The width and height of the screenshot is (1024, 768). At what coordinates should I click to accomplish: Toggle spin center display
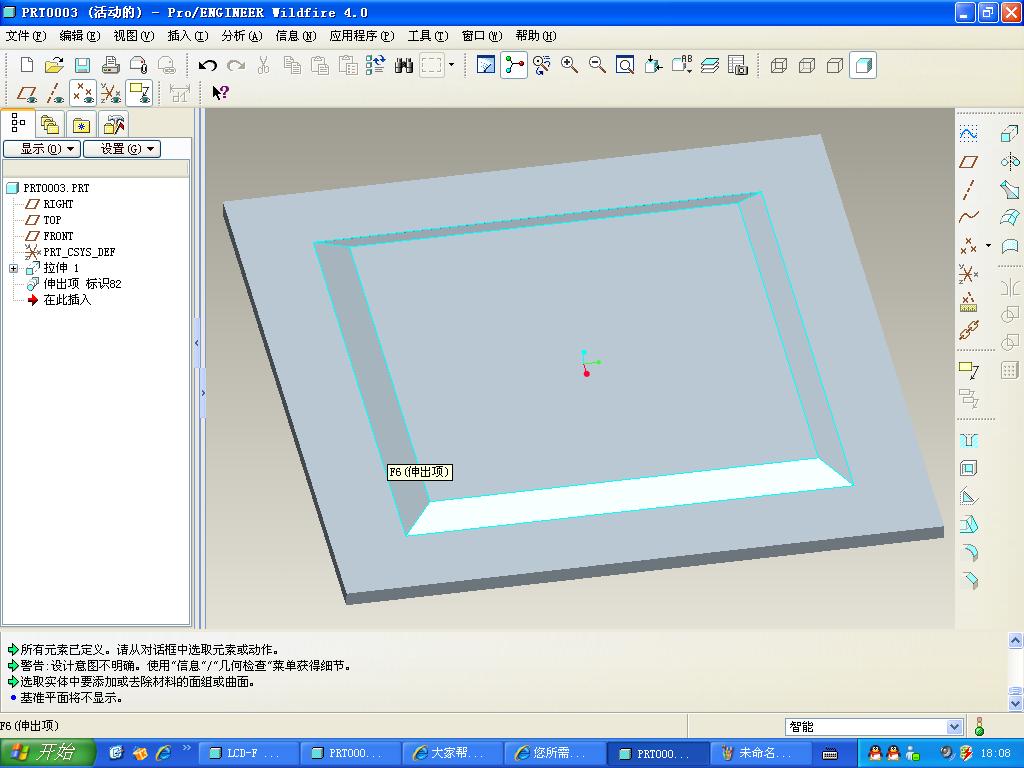[514, 65]
